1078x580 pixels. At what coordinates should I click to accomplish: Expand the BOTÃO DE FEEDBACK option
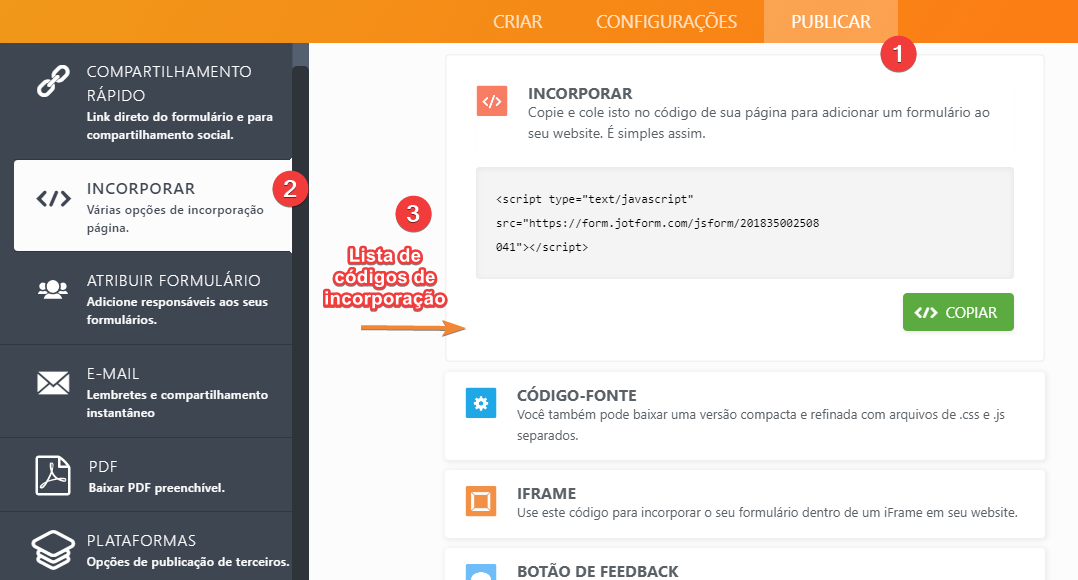coord(597,571)
